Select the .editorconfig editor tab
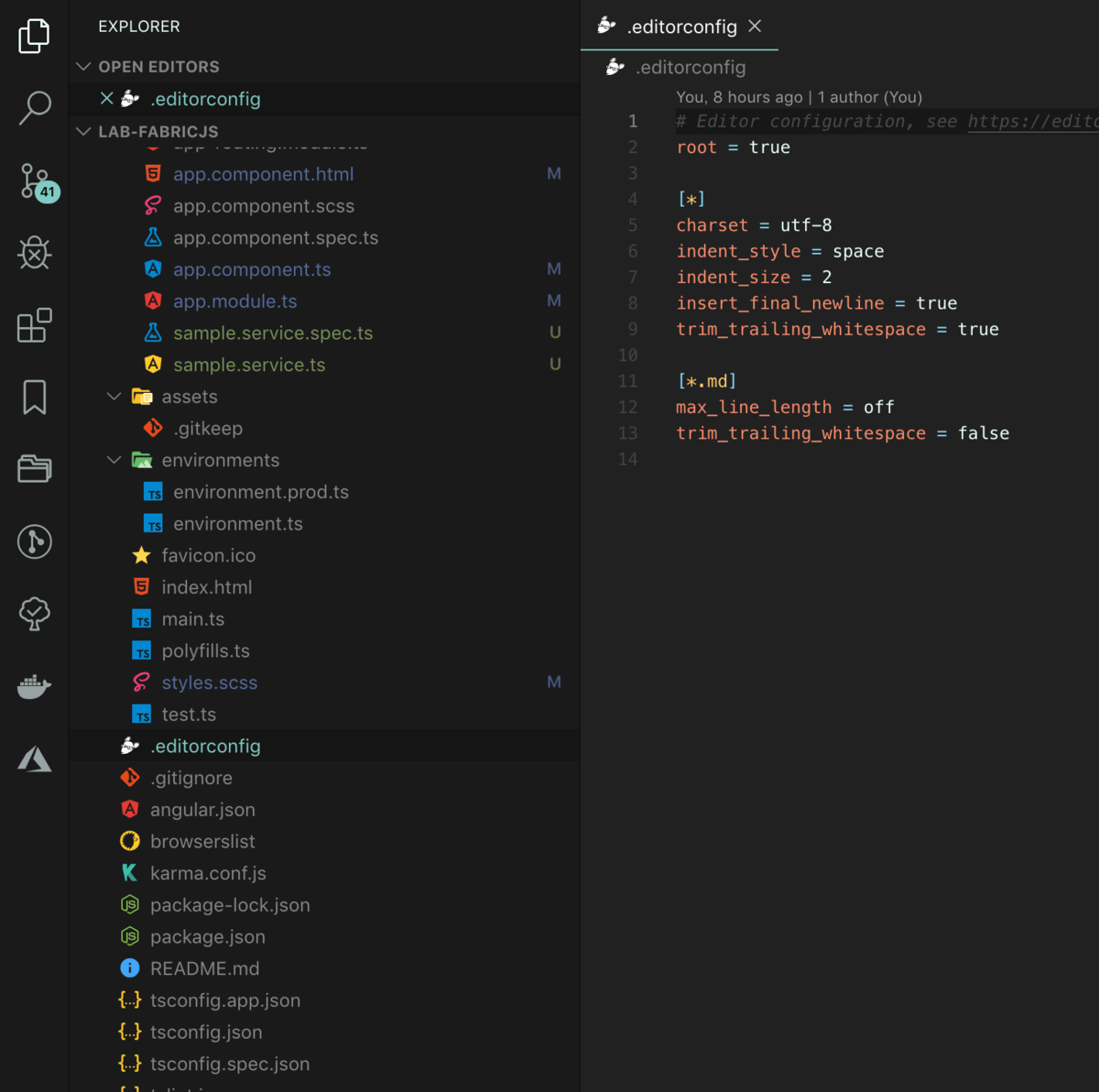 680,26
